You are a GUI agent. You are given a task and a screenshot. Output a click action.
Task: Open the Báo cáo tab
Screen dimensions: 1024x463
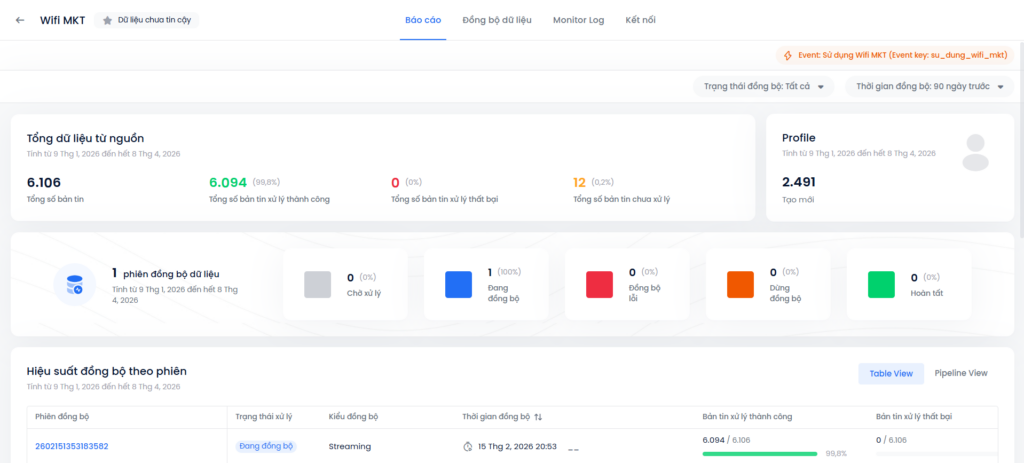[x=423, y=20]
